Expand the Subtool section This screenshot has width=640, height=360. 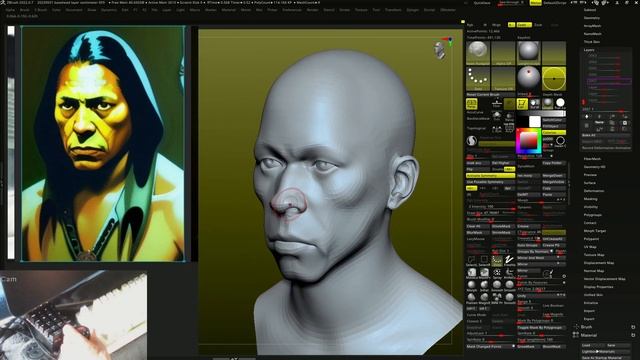[x=590, y=10]
